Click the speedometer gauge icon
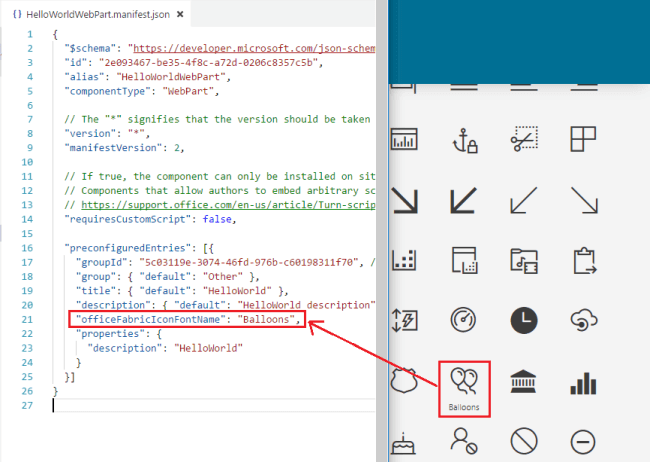This screenshot has width=650, height=462. point(463,320)
